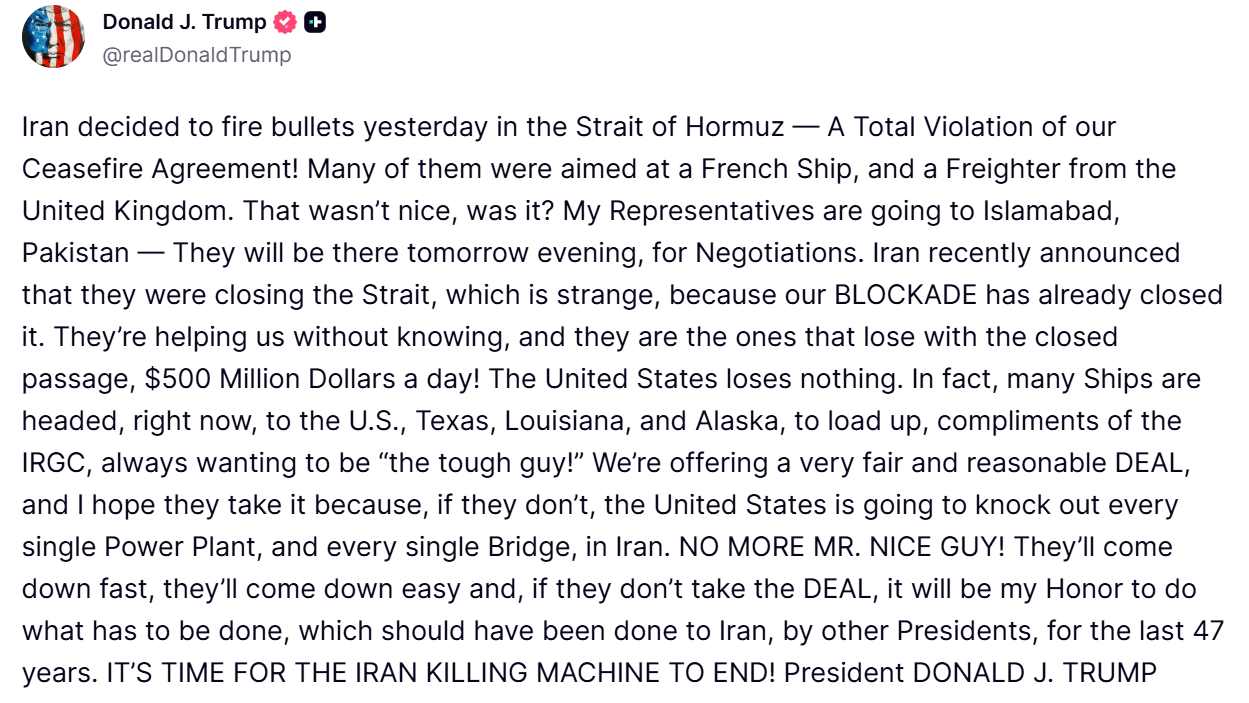Click the @realDonaldTrump handle
This screenshot has height=703, width=1249.
point(197,55)
